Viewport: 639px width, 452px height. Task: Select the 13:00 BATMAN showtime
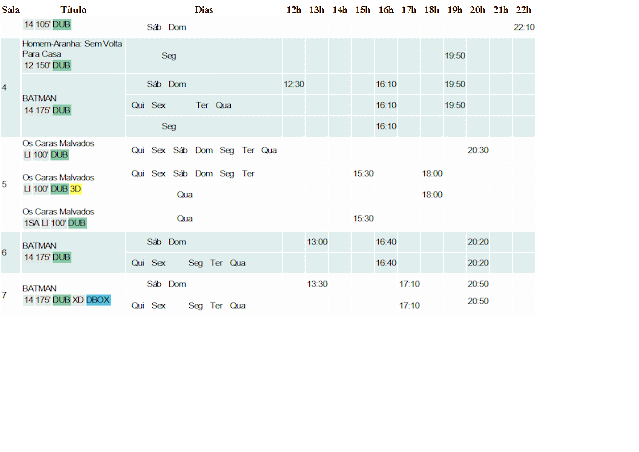pos(317,242)
